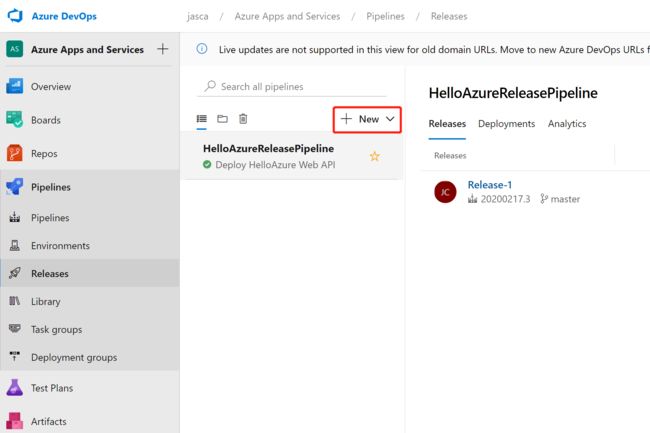Open the Overview section icon
This screenshot has height=433, width=650.
(15, 86)
